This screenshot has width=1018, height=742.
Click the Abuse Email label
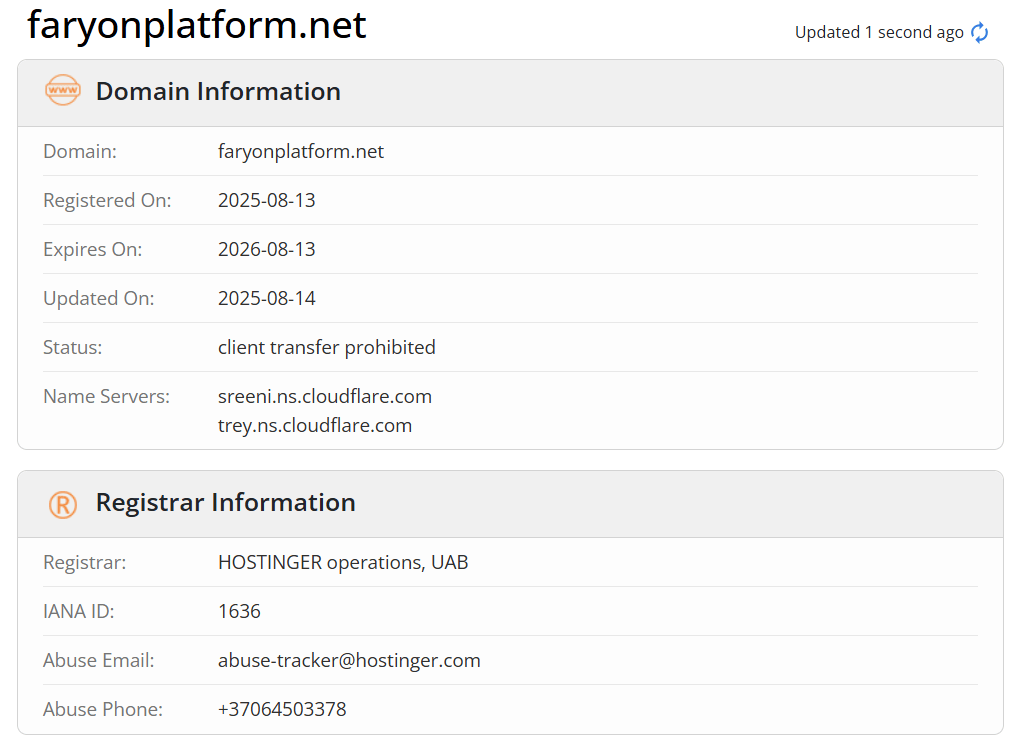(99, 660)
